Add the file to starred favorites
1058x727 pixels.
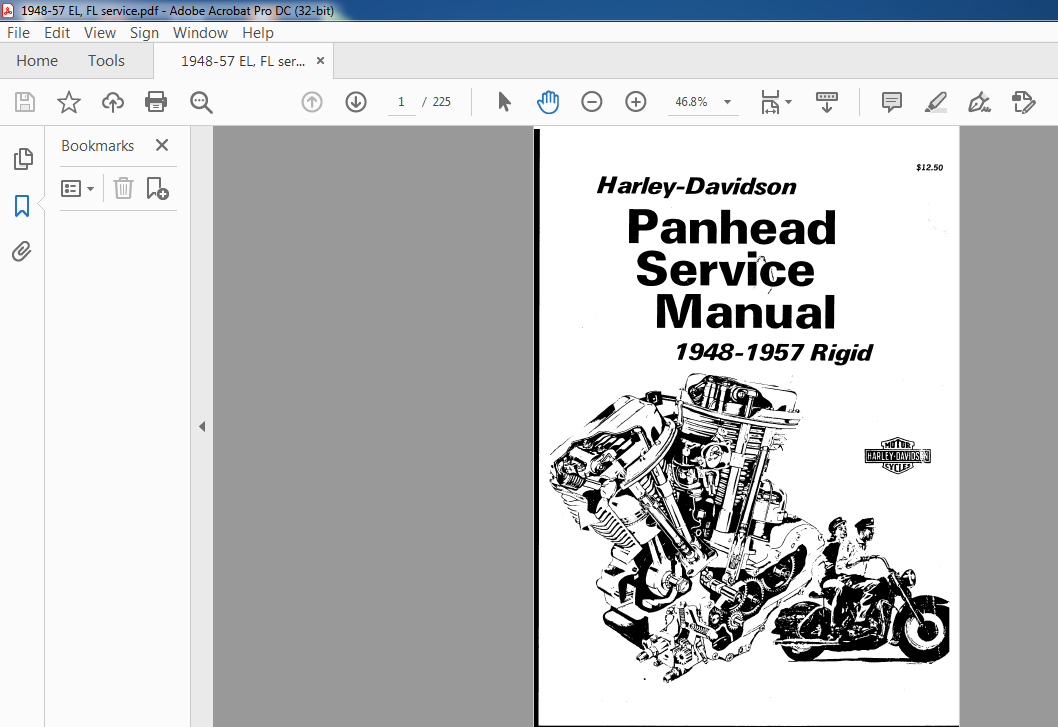[x=69, y=102]
